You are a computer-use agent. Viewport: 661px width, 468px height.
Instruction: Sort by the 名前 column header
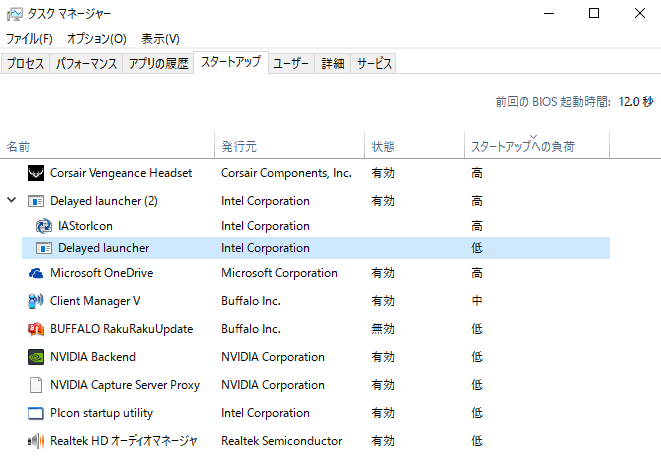point(107,146)
